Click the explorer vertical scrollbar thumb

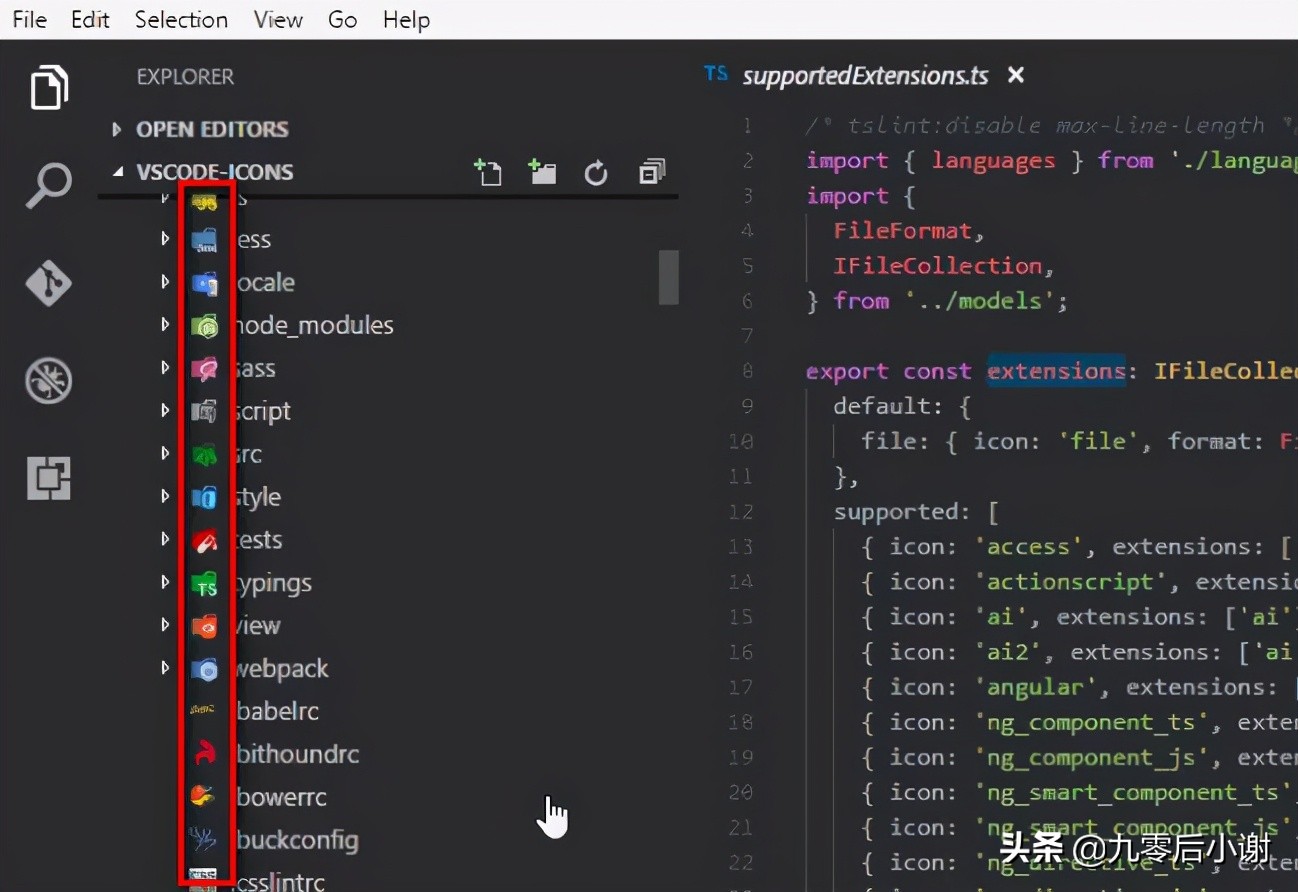668,277
